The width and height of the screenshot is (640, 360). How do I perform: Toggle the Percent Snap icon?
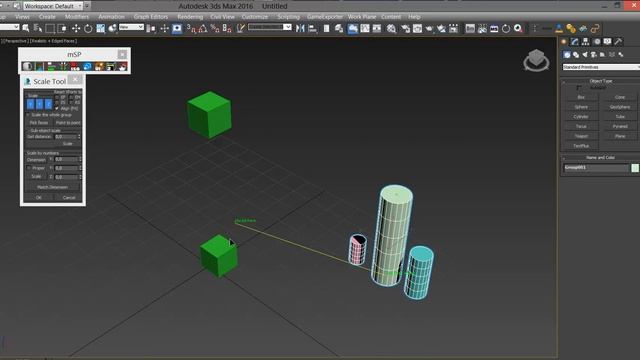(215, 29)
